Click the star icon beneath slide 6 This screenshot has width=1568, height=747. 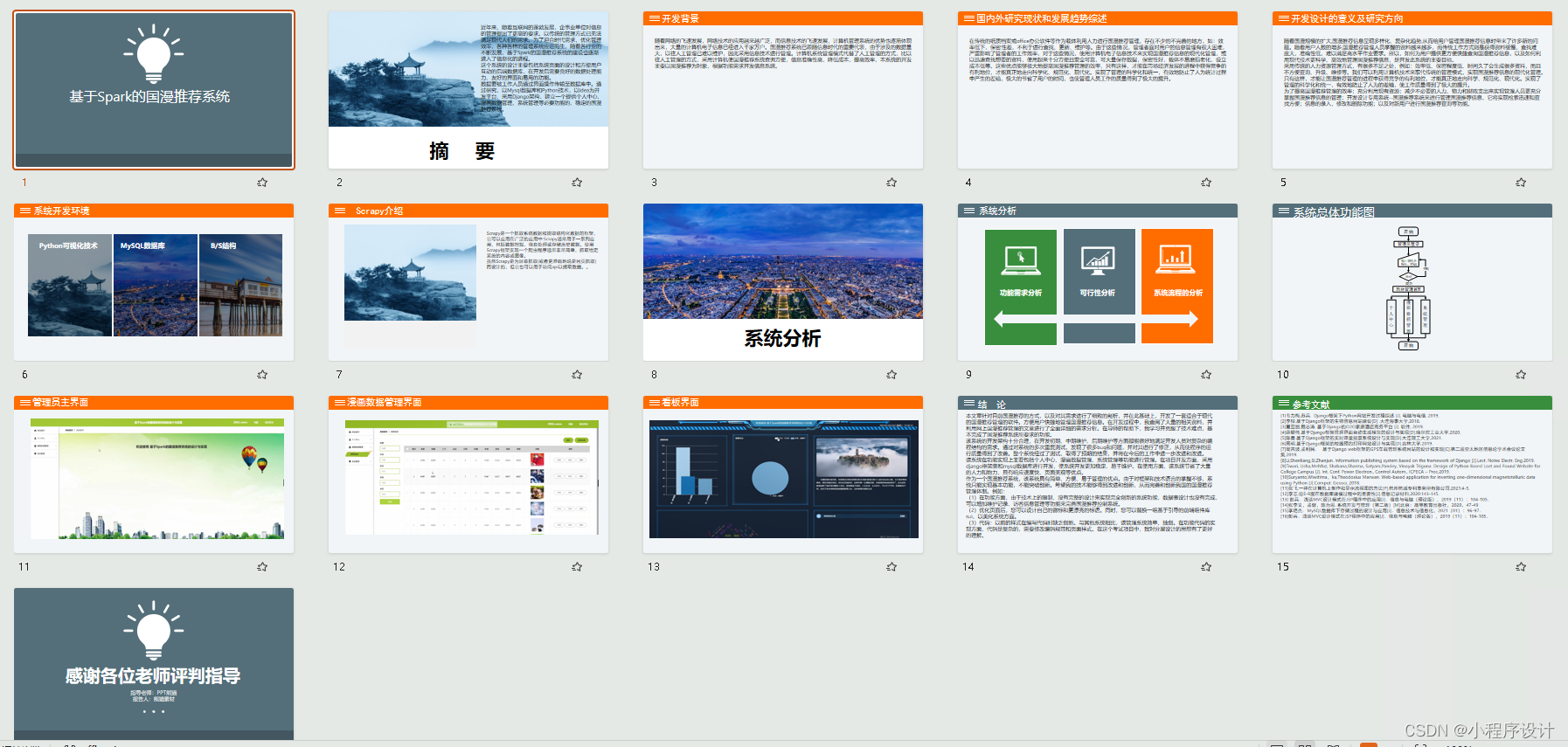[262, 375]
